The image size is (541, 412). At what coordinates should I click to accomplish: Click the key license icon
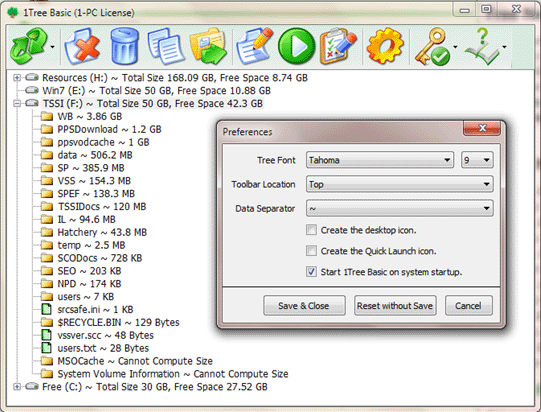pyautogui.click(x=433, y=47)
